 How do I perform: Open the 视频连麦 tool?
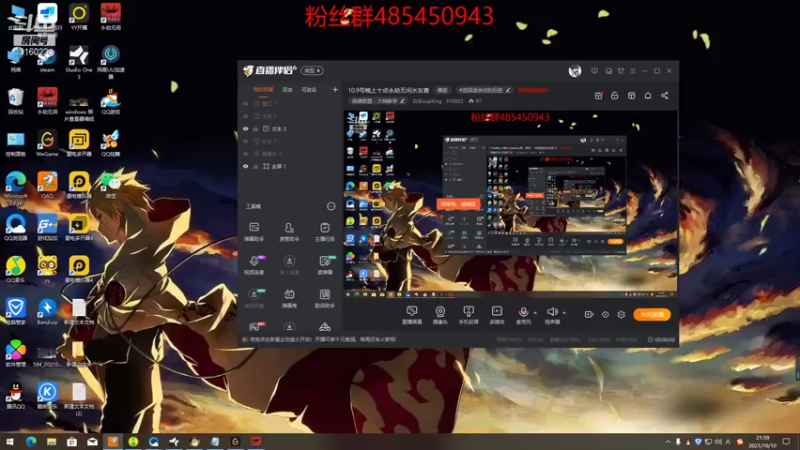(x=254, y=265)
